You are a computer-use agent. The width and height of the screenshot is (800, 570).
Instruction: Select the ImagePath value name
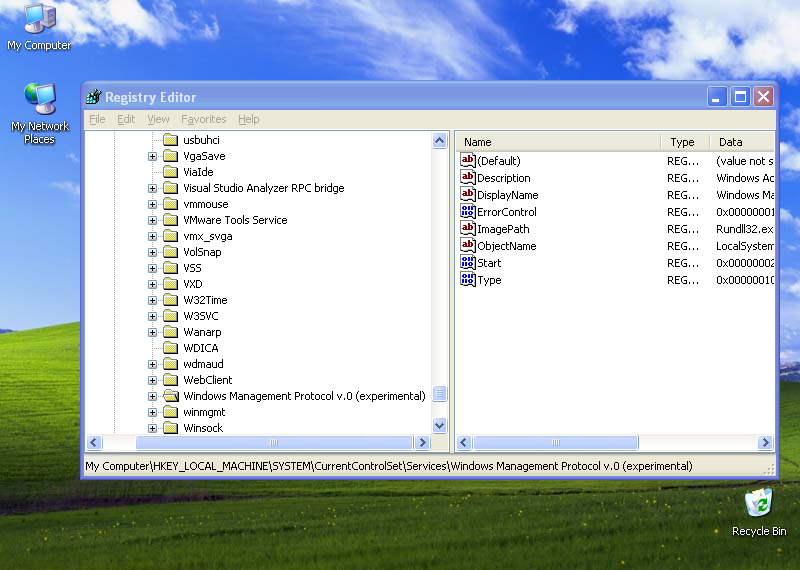pyautogui.click(x=503, y=229)
